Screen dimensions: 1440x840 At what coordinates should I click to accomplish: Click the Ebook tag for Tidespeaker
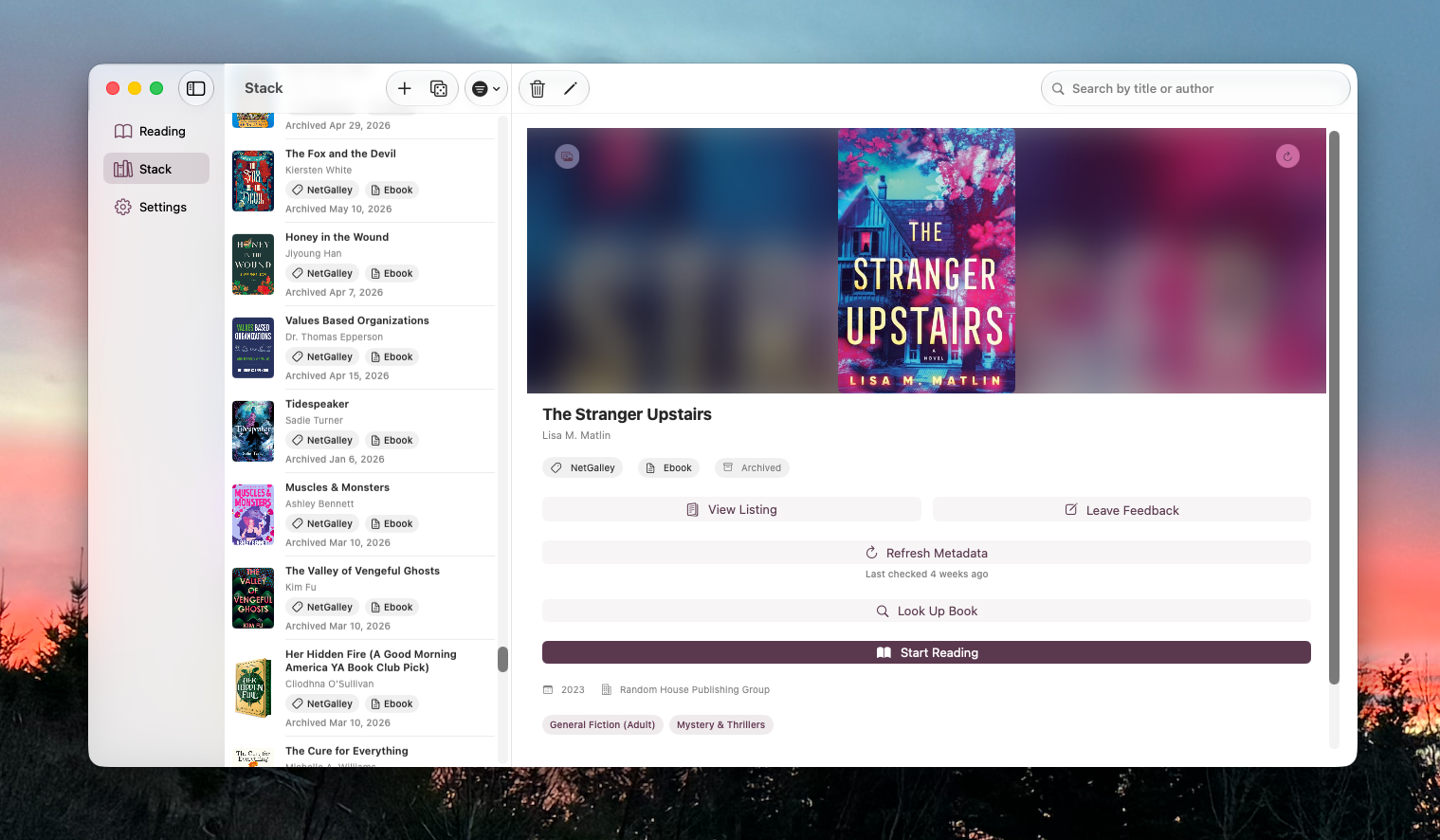click(x=392, y=440)
